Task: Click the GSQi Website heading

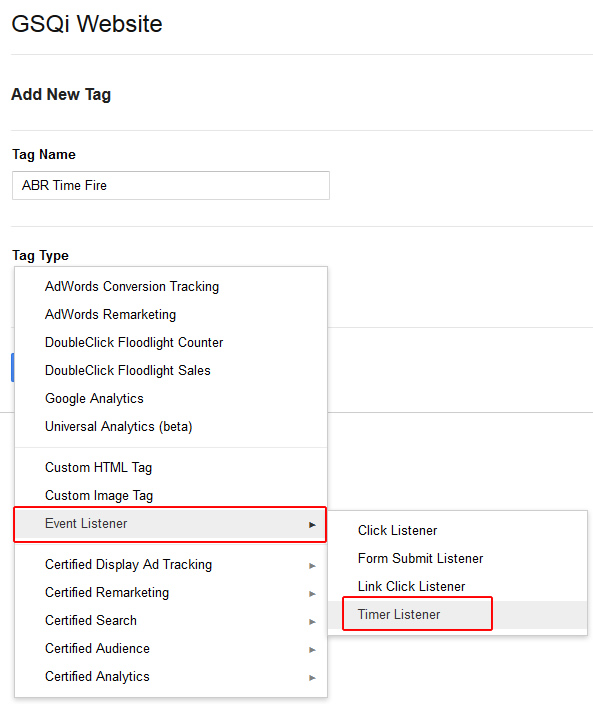Action: 87,24
